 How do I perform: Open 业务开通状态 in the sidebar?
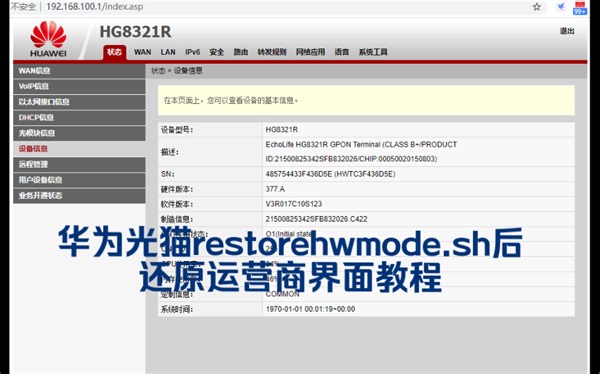(79, 196)
